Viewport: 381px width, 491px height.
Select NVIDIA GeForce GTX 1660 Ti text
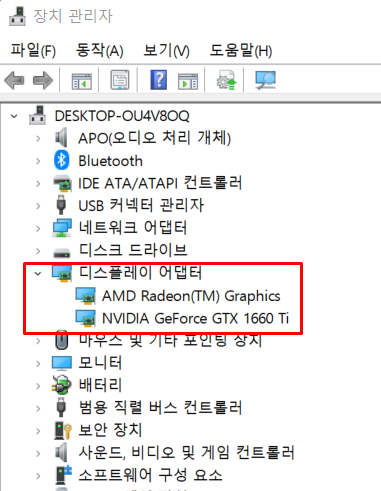click(195, 318)
